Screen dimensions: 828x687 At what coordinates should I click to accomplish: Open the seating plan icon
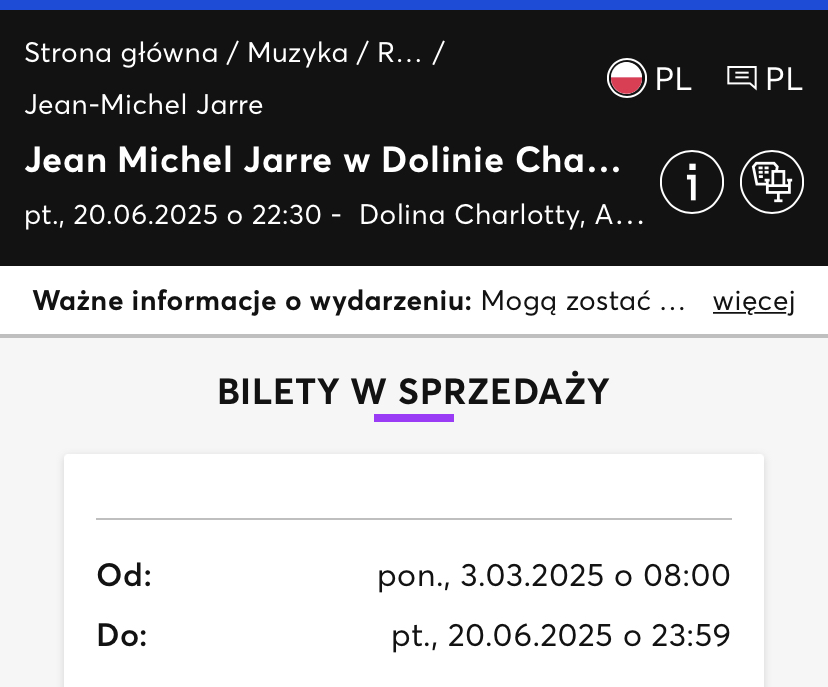771,182
